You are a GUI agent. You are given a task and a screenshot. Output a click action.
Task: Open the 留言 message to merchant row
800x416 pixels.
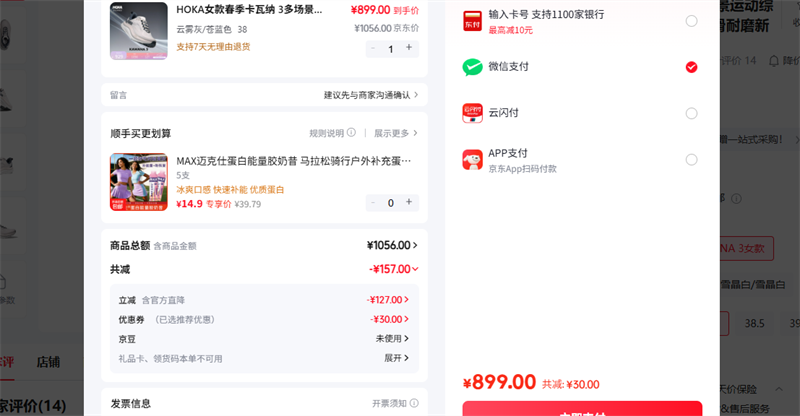pyautogui.click(x=264, y=95)
